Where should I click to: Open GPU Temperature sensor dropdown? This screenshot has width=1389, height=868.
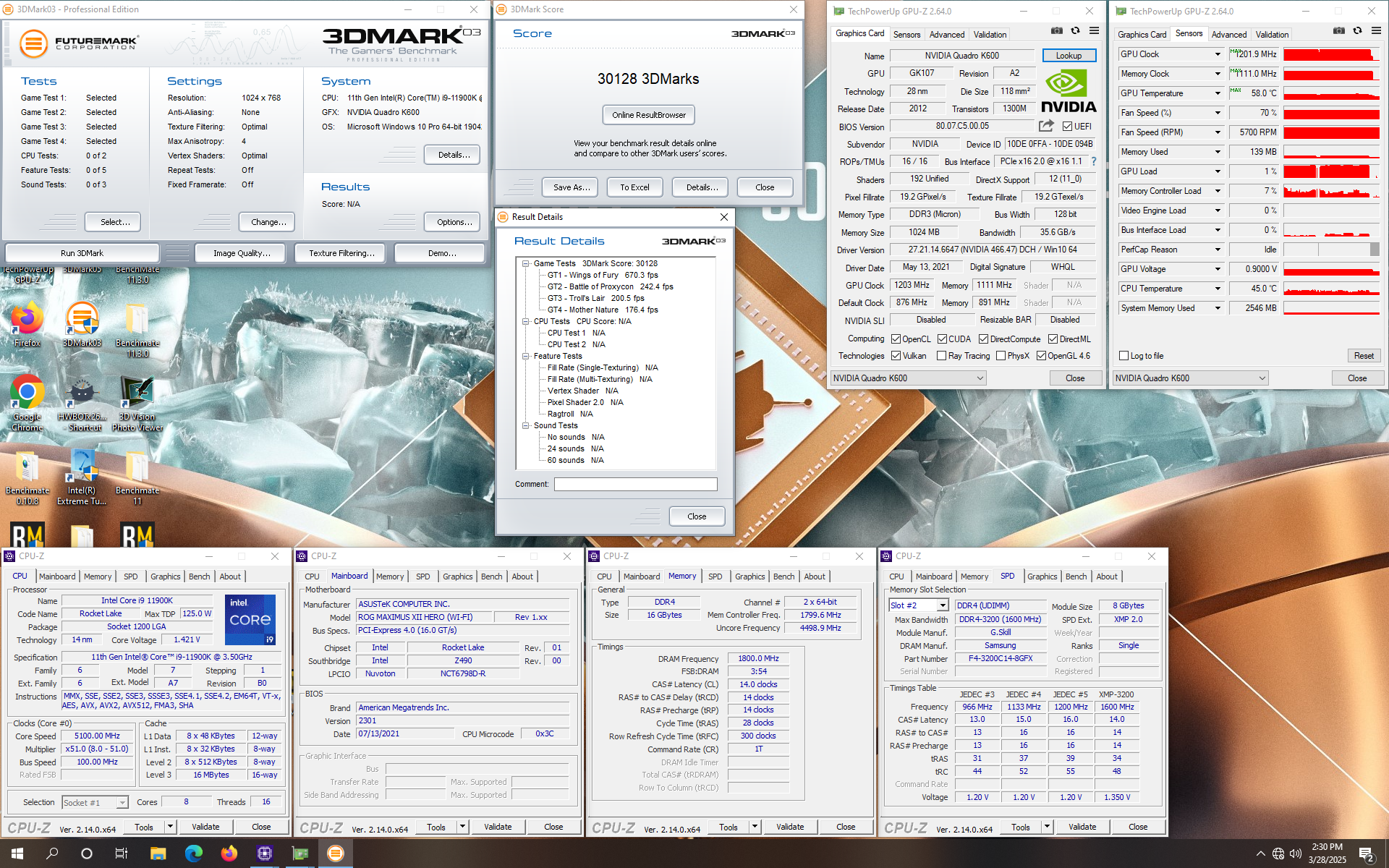pos(1218,93)
